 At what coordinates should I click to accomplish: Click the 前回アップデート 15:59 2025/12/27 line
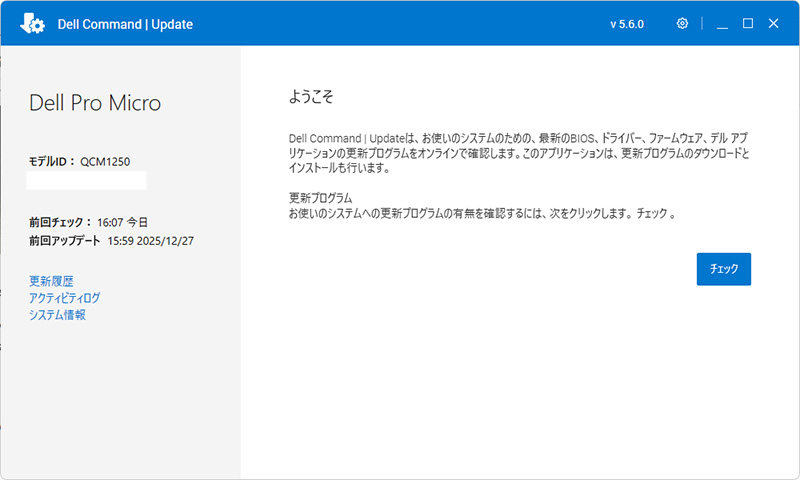(111, 241)
